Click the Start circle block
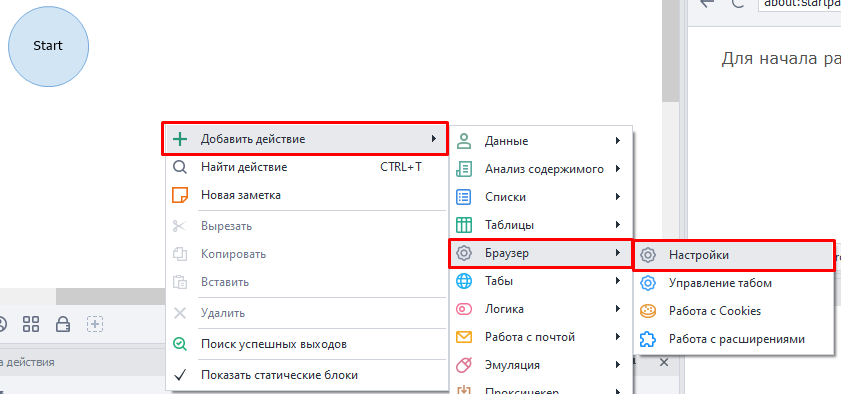 point(48,47)
